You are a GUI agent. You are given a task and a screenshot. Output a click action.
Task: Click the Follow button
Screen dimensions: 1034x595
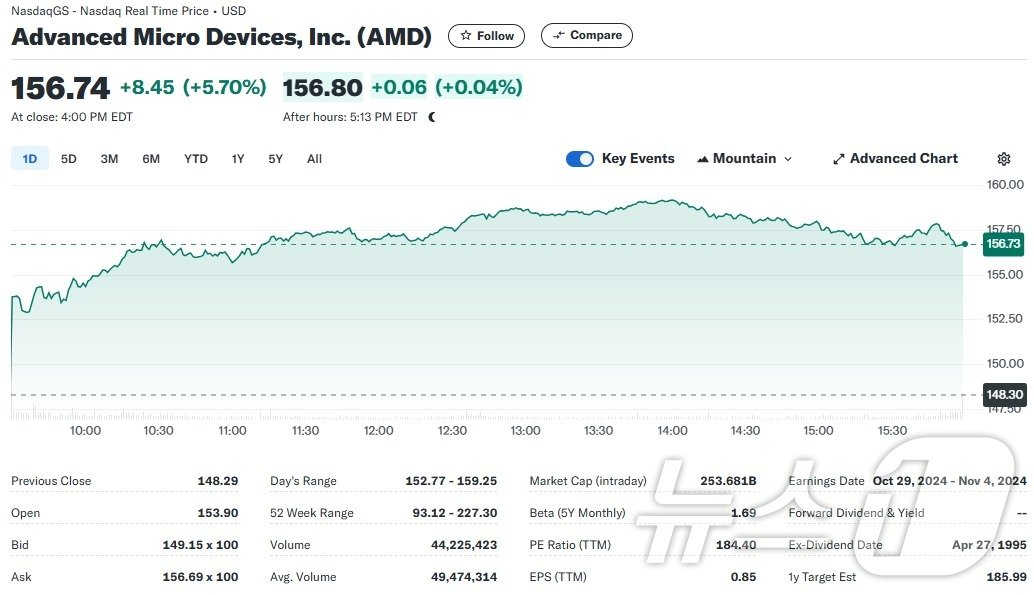coord(486,35)
